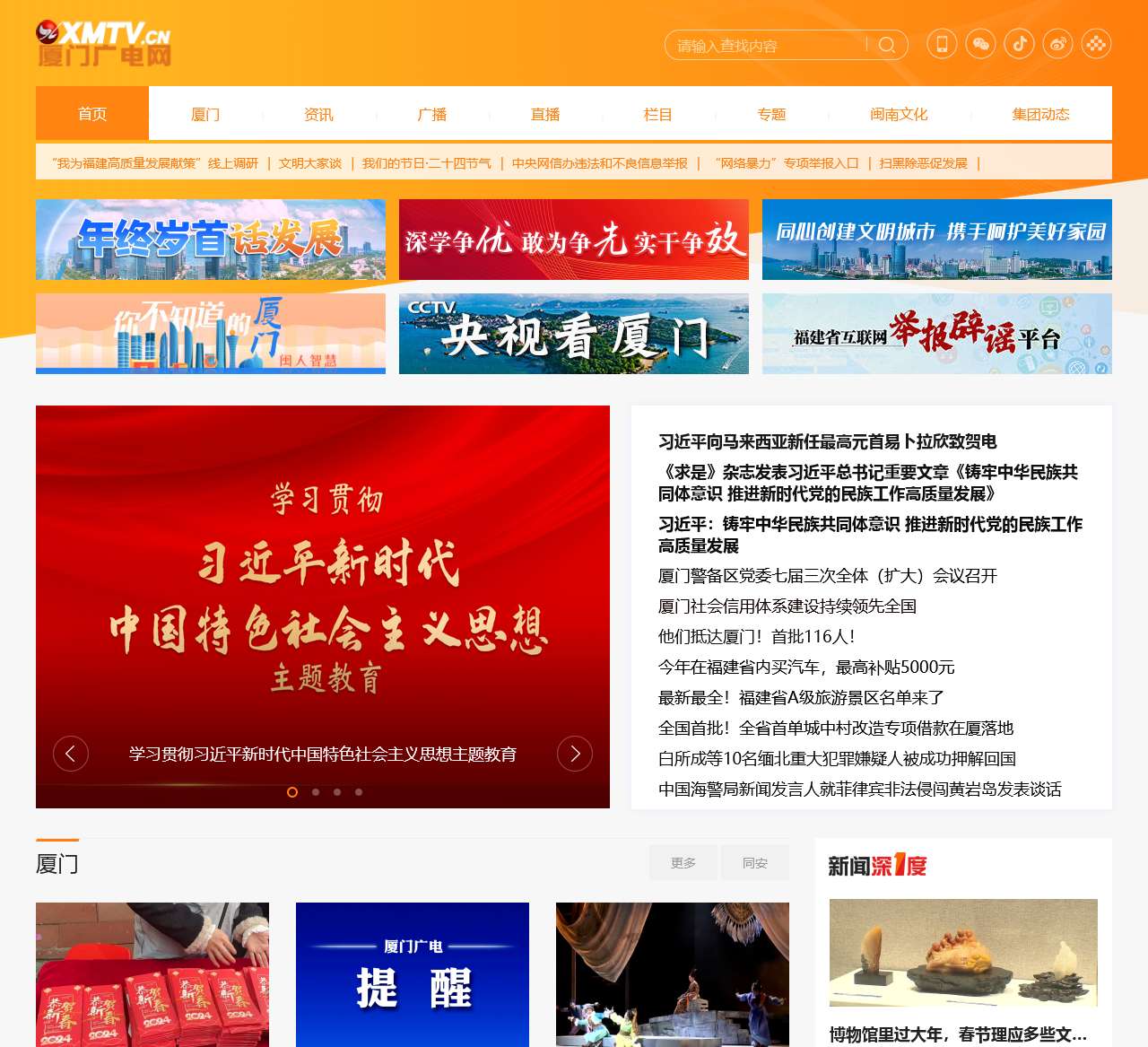1148x1047 pixels.
Task: Open headline 他们抵达厦门！首批116人！
Action: [x=757, y=637]
